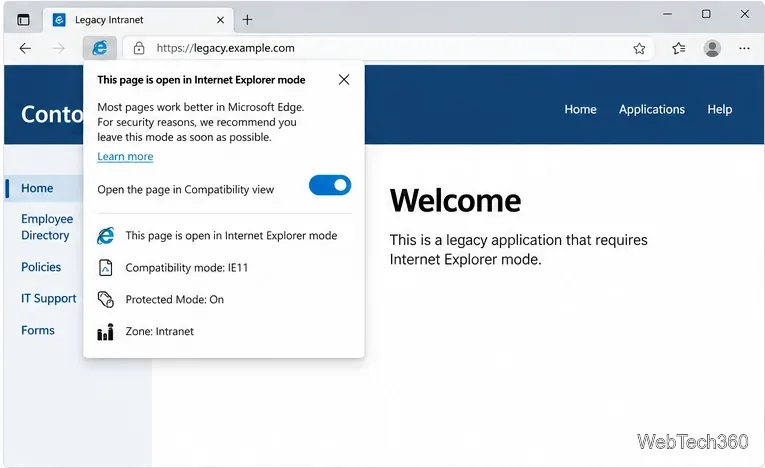
Task: Click the Internet Explorer mode icon in toolbar
Action: tap(100, 48)
